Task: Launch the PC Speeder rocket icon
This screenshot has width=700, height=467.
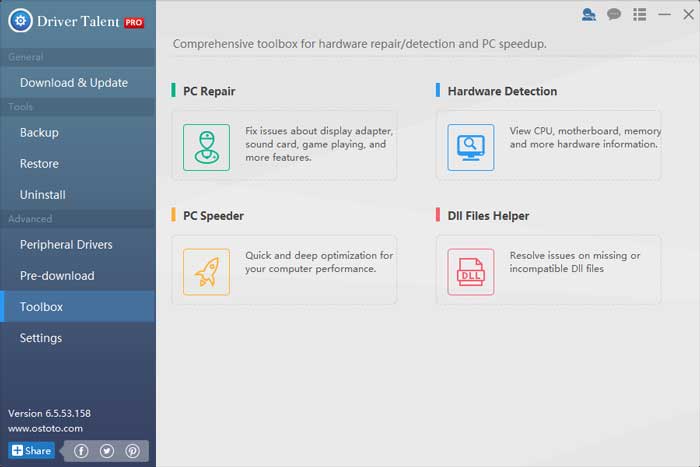Action: point(206,272)
